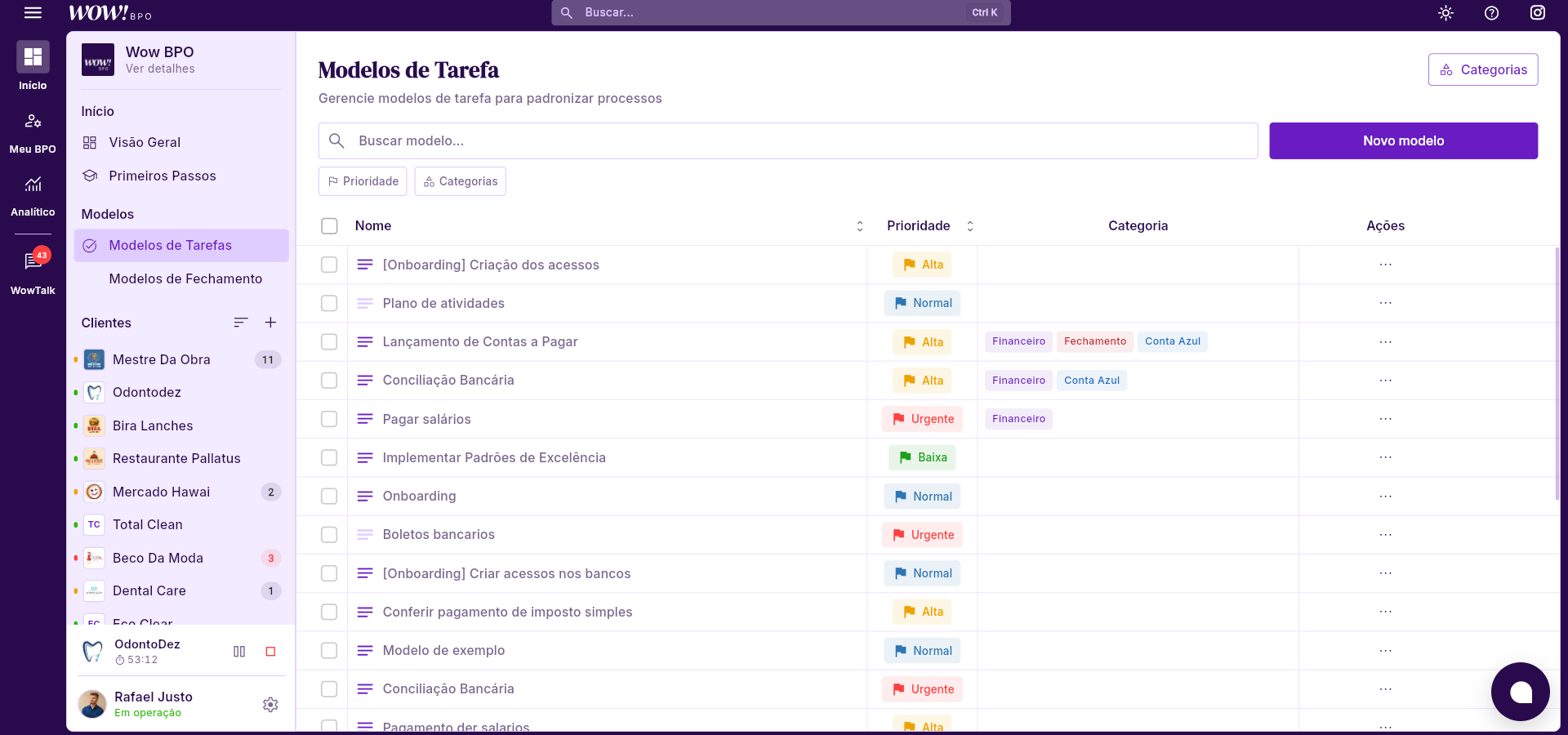
Task: Open the help question mark icon
Action: (1491, 13)
